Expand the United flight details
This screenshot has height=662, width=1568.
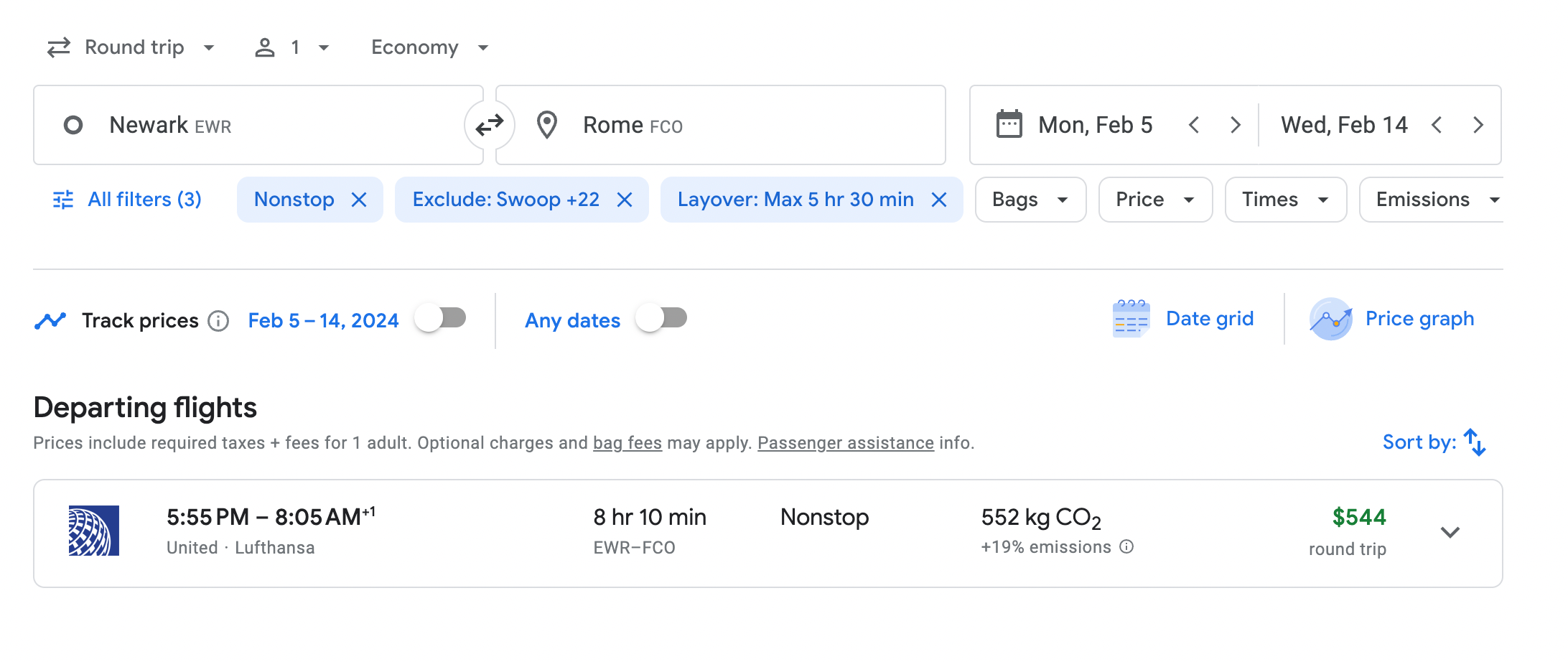pos(1450,533)
